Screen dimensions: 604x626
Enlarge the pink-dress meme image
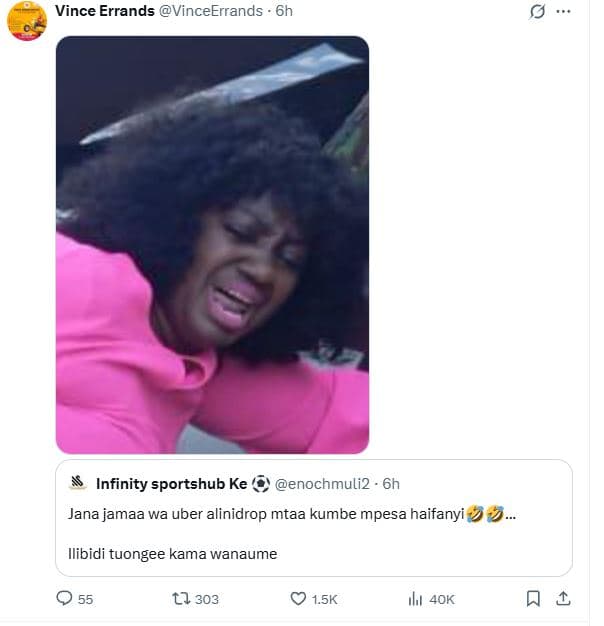coord(212,245)
